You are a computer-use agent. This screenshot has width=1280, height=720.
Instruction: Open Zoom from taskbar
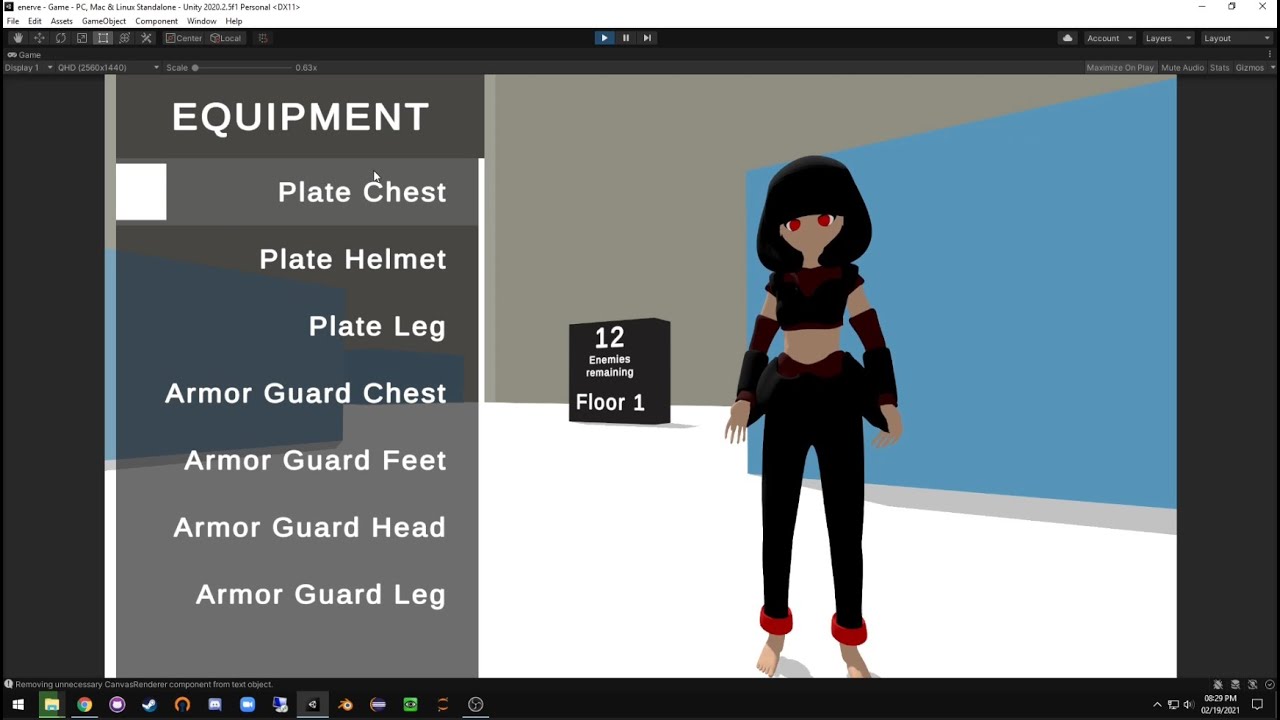point(247,705)
